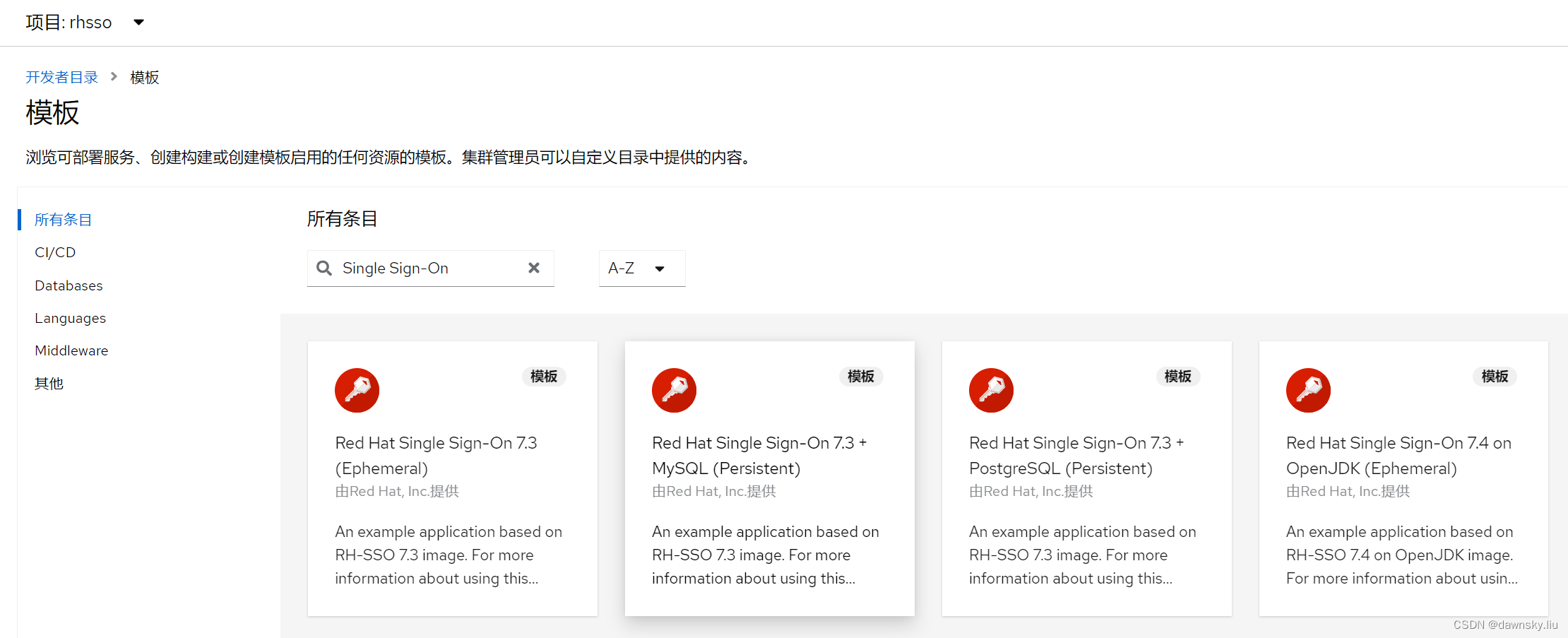Open Single Sign-On 7.3 + PostgreSQL (Persistent) title
The image size is (1568, 638).
coord(1076,456)
